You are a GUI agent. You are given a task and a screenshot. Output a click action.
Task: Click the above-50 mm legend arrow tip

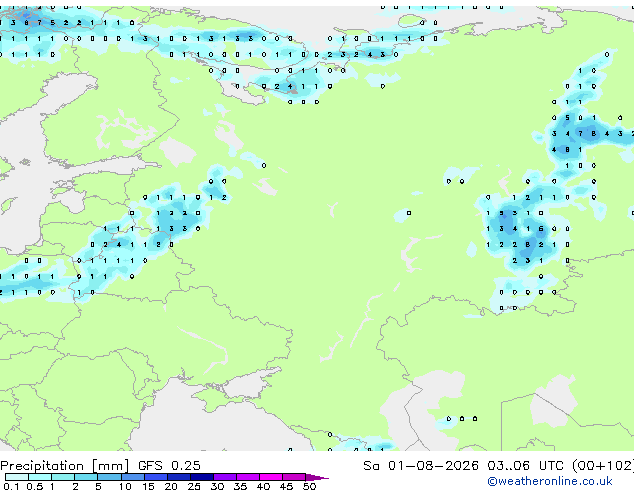[317, 477]
